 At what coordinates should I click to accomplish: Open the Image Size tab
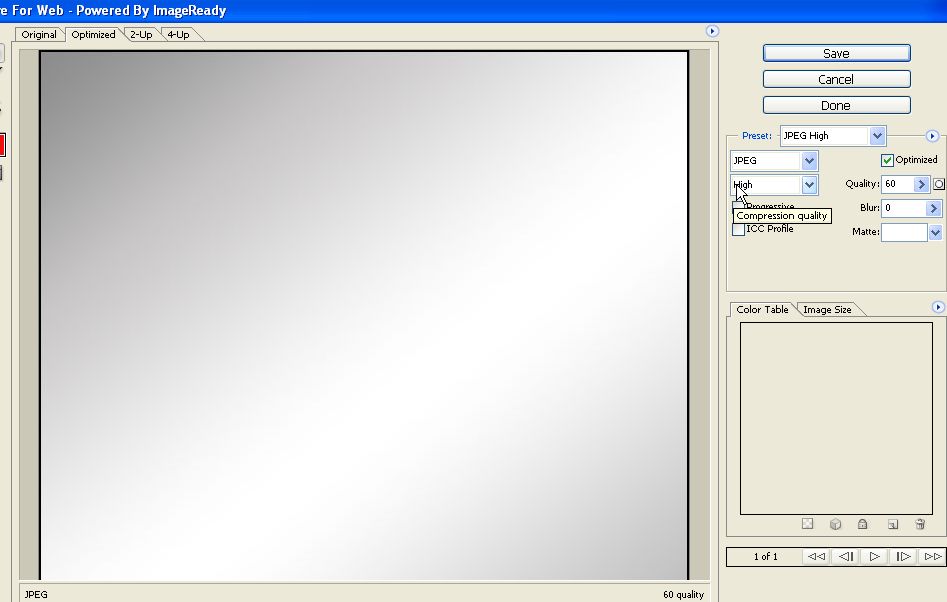click(x=827, y=310)
